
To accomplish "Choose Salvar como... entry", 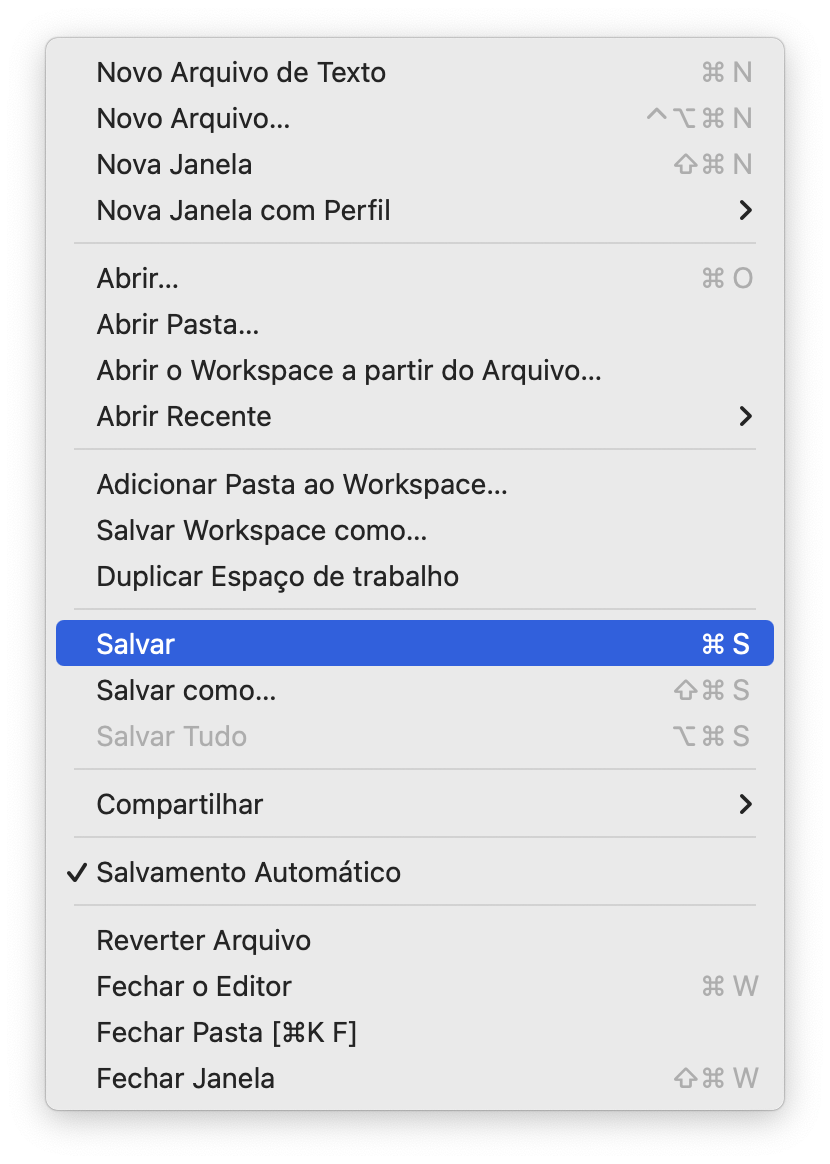I will point(186,690).
